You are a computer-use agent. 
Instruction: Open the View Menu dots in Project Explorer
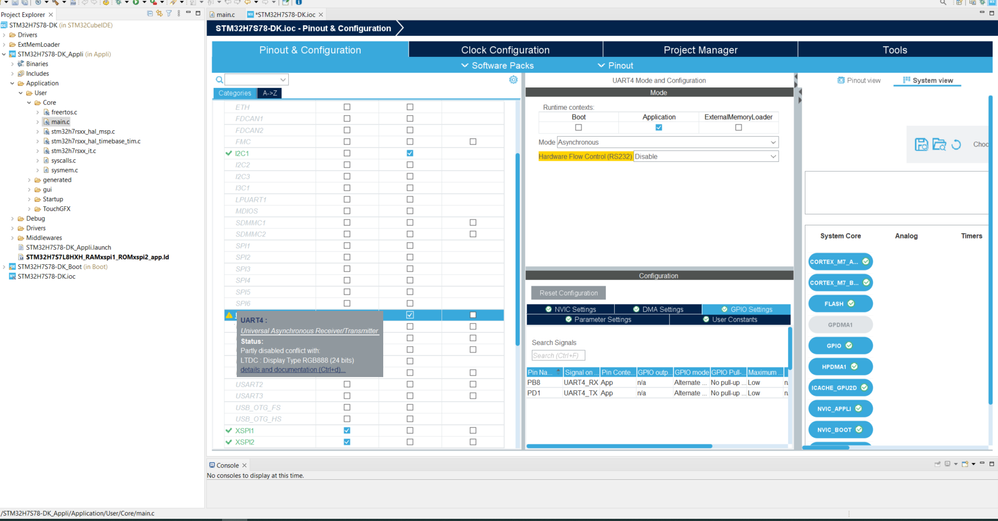179,13
